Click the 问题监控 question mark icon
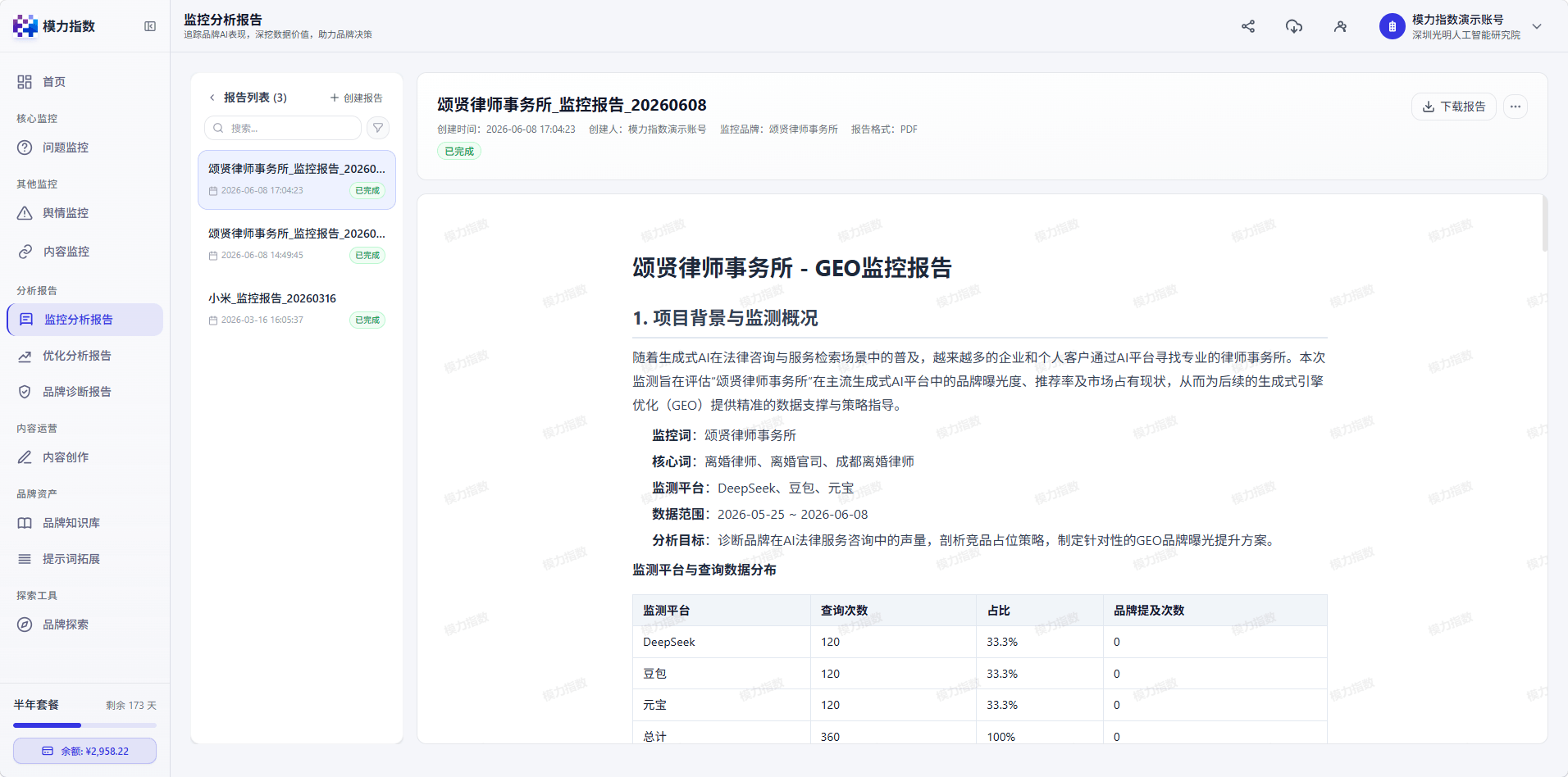This screenshot has width=1568, height=777. (x=25, y=148)
